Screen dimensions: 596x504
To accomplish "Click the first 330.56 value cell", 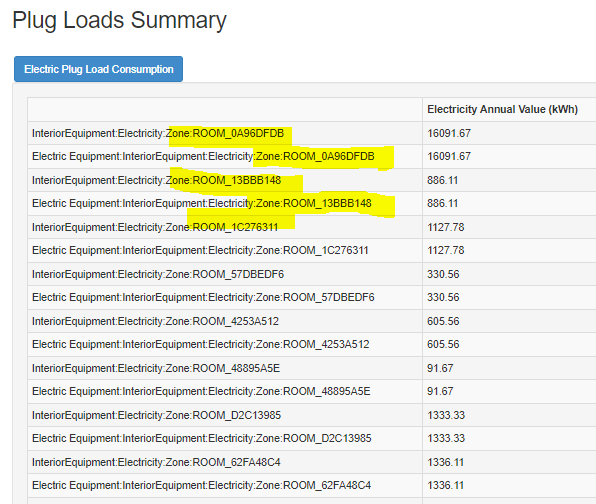I will [x=443, y=274].
